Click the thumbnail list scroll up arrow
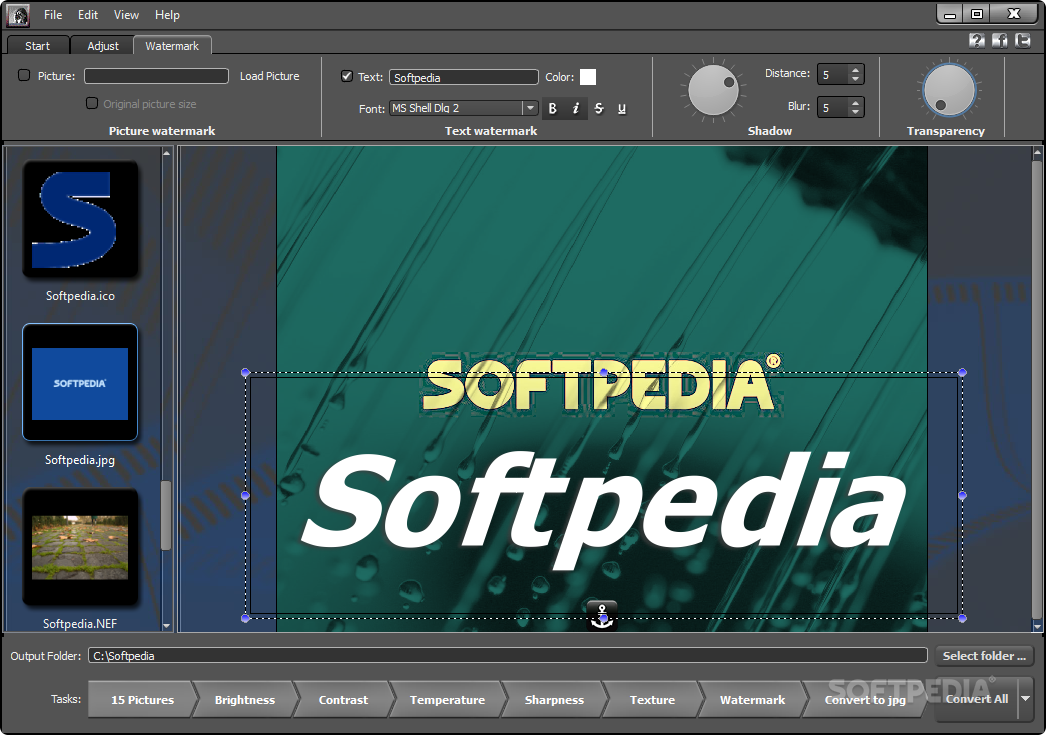 [x=166, y=153]
